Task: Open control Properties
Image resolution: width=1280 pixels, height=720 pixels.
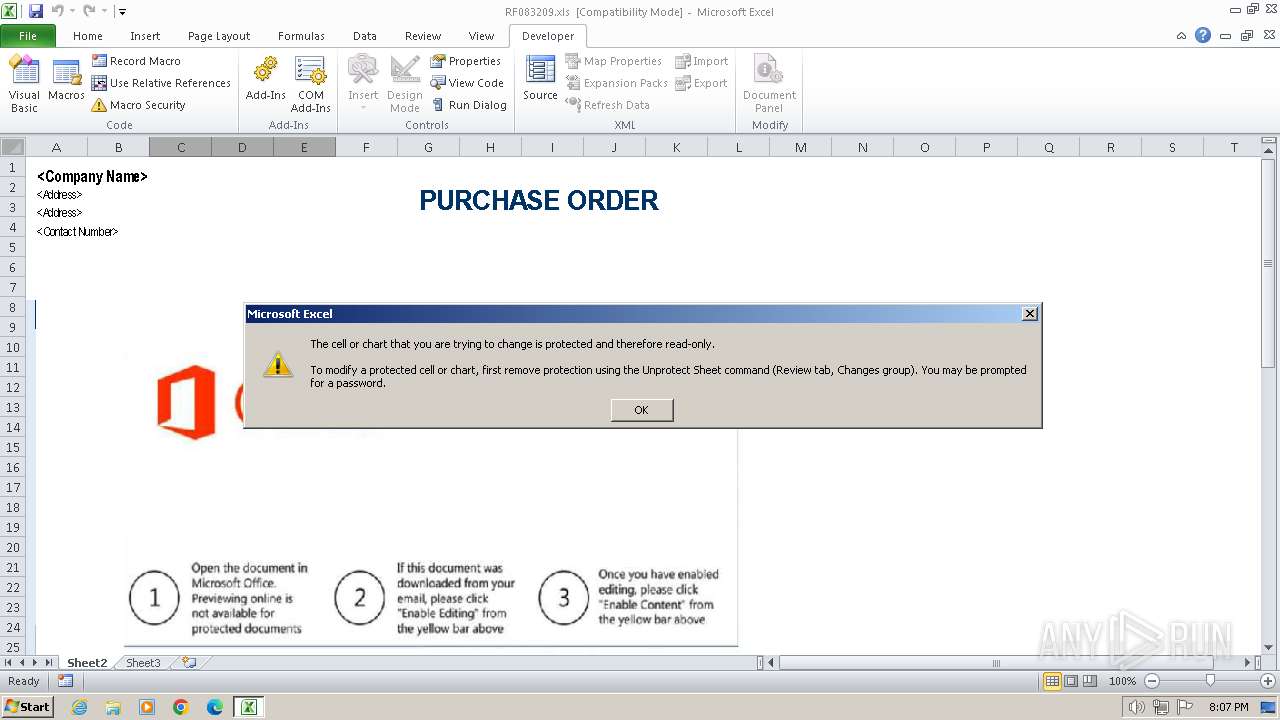Action: (x=466, y=61)
